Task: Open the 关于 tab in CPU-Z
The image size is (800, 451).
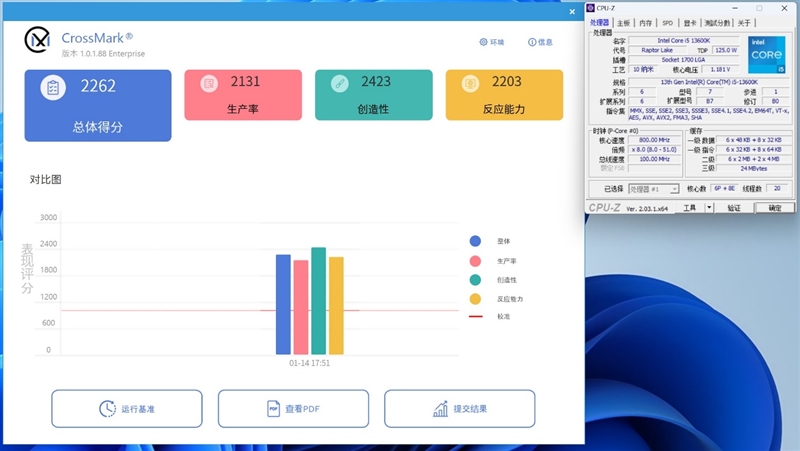Action: point(744,23)
